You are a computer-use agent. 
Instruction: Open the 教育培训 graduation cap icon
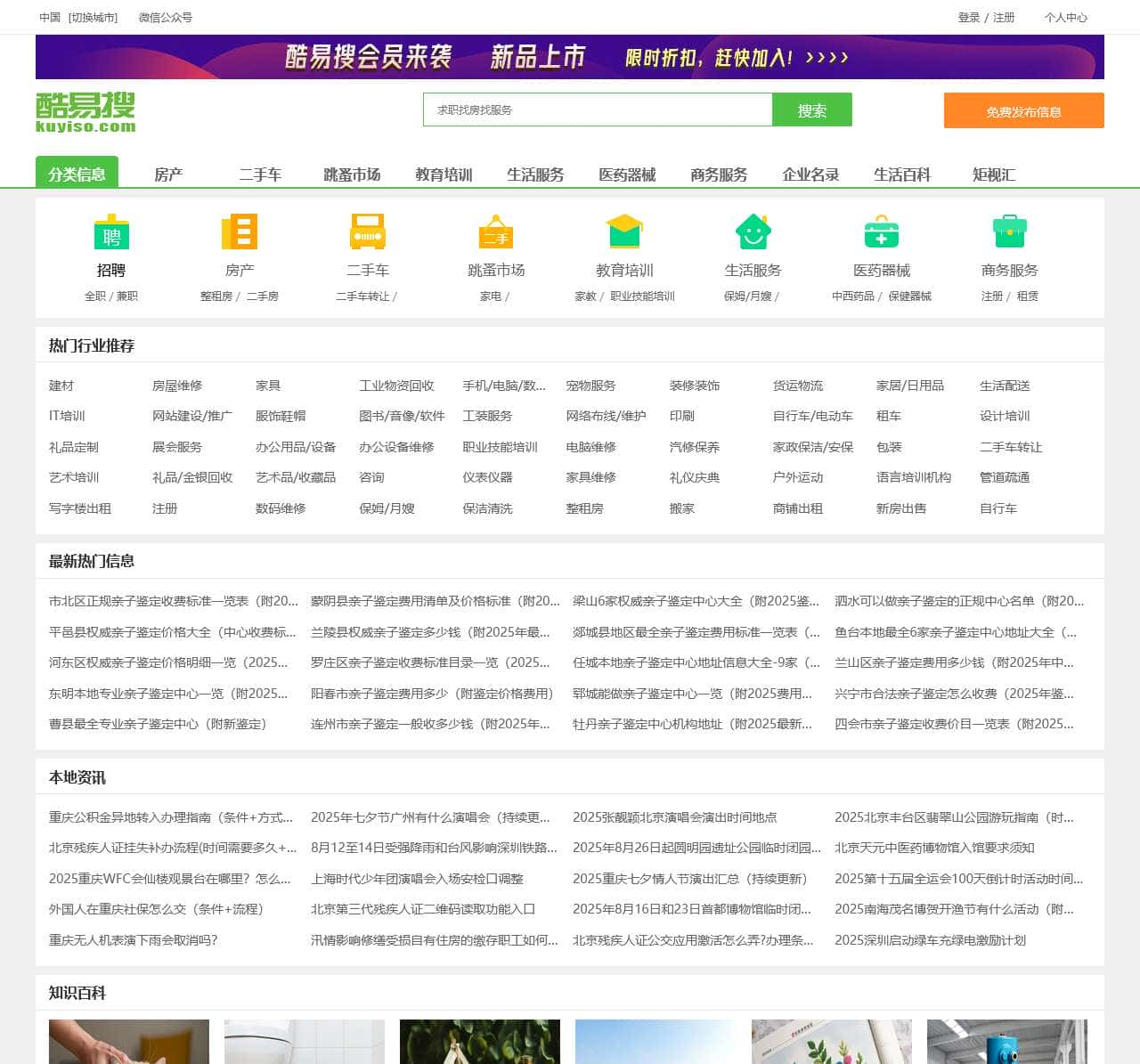coord(624,232)
